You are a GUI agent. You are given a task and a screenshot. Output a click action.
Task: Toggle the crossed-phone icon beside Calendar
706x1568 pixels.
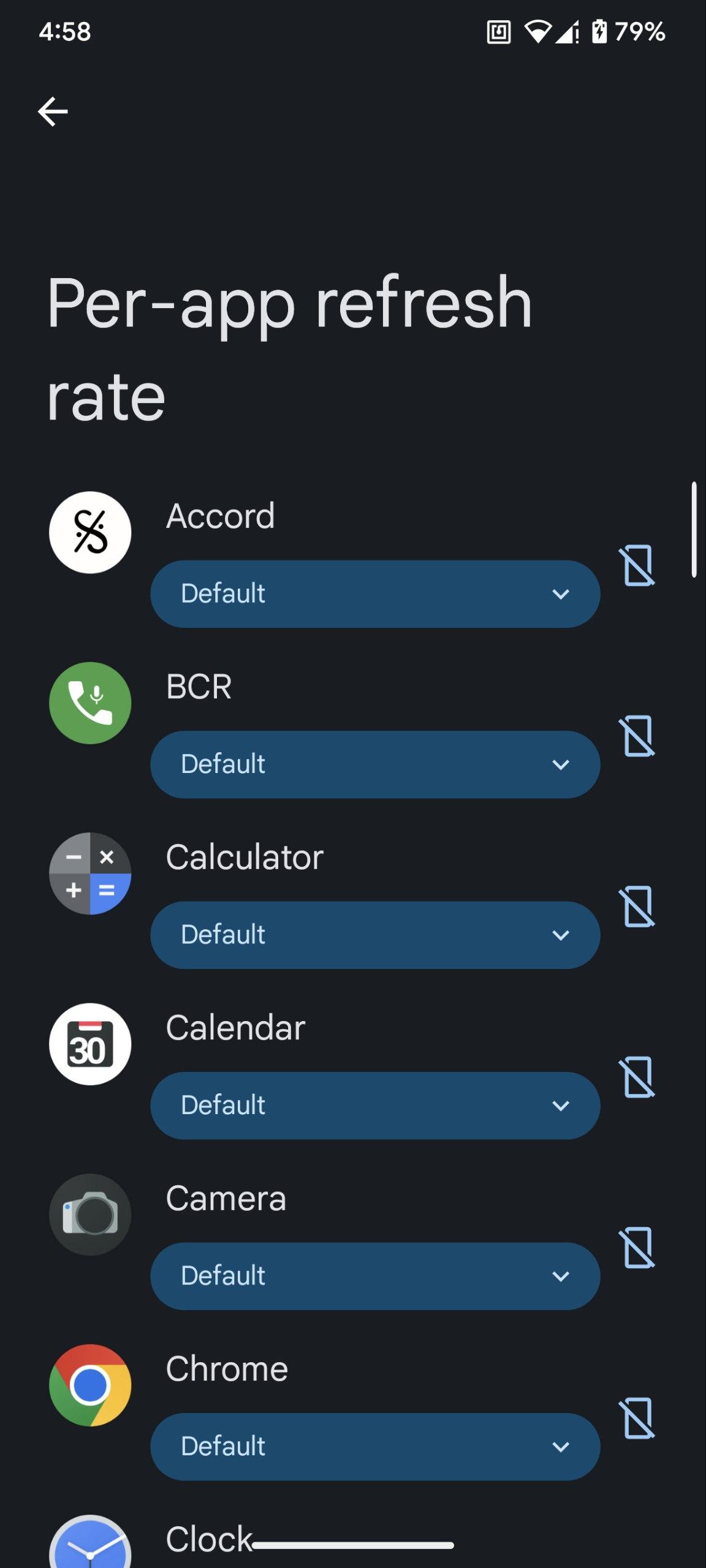(x=637, y=1077)
